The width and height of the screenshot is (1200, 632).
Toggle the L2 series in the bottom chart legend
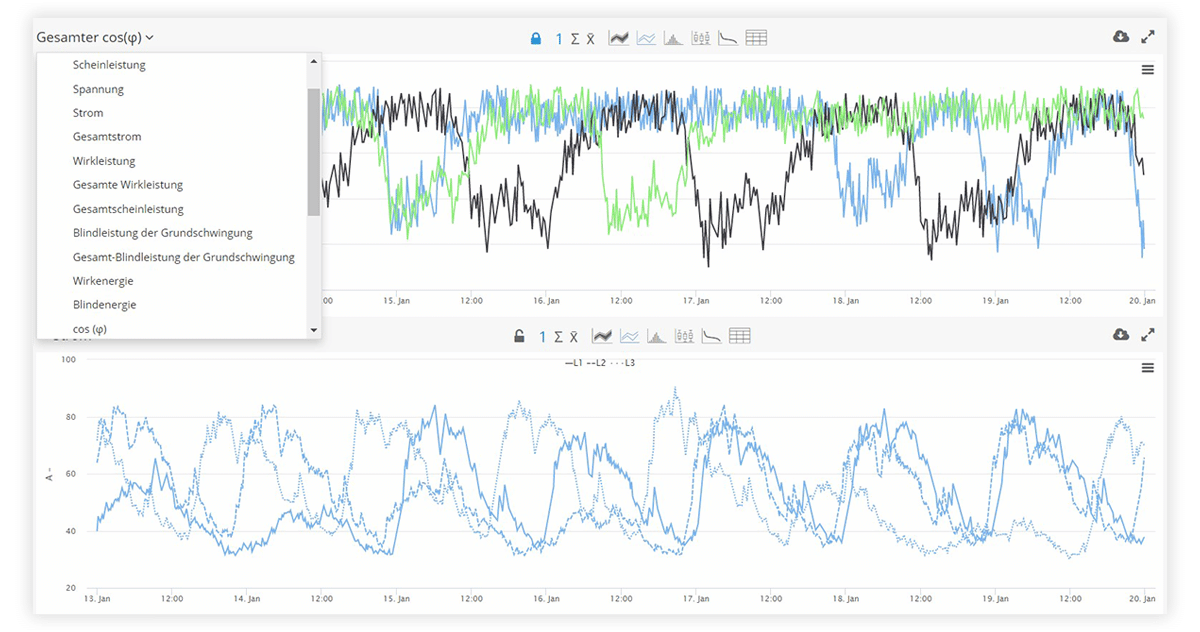[x=598, y=363]
